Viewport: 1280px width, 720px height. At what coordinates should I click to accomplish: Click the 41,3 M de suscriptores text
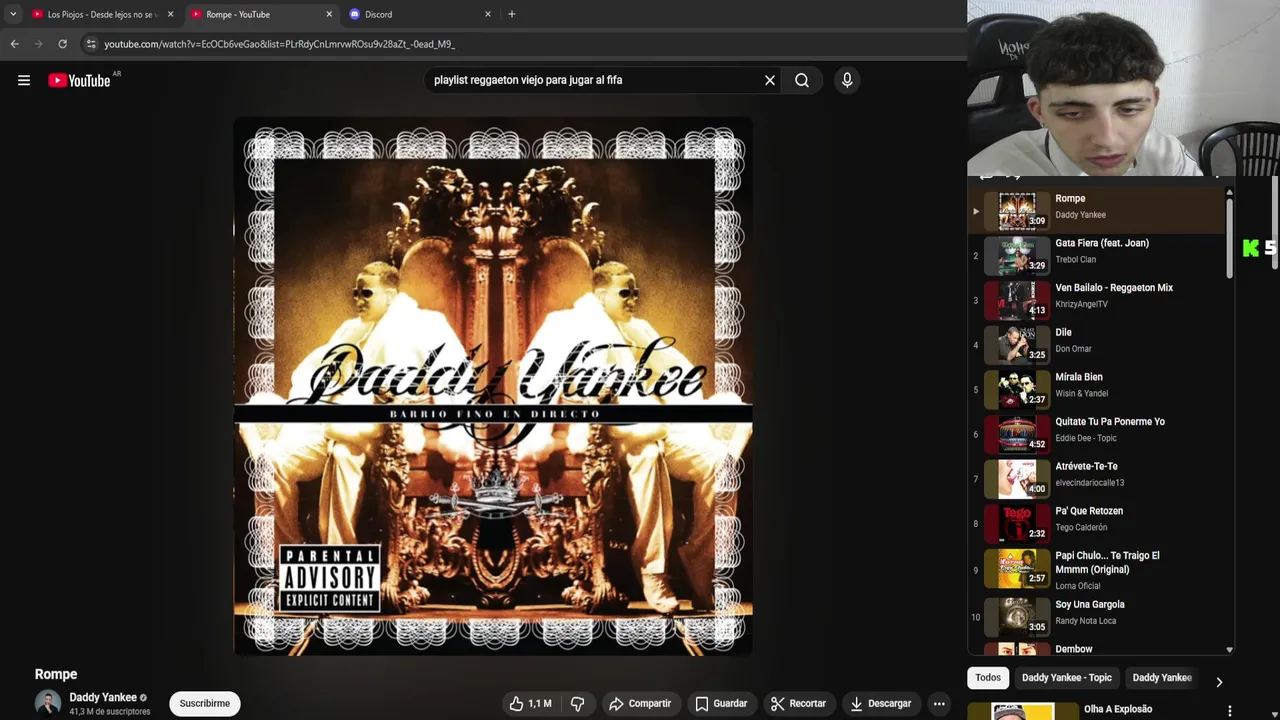(109, 712)
